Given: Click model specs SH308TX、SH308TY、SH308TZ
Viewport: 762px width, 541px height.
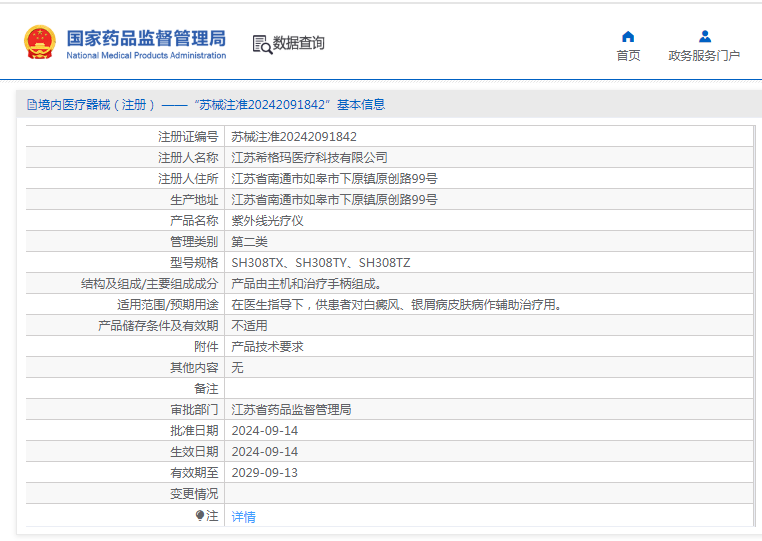Looking at the screenshot, I should 321,262.
